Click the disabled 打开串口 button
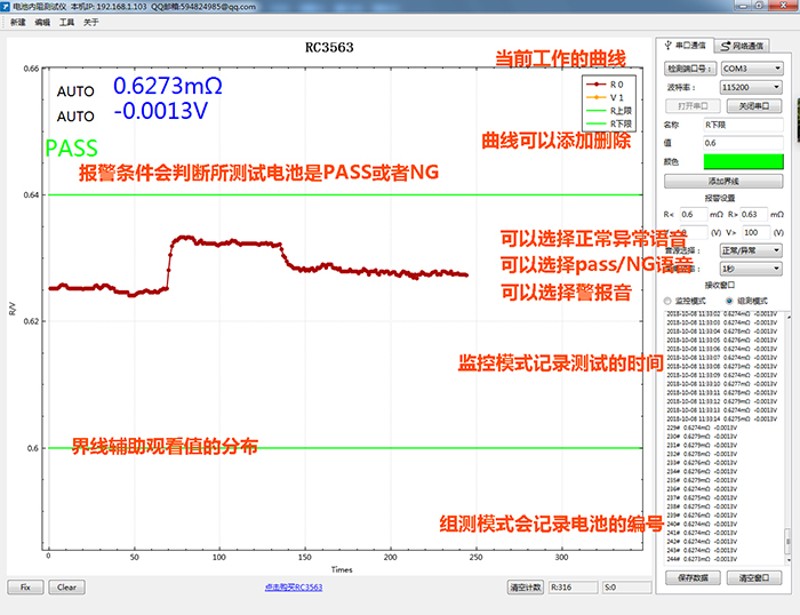The height and width of the screenshot is (615, 800). pos(693,106)
